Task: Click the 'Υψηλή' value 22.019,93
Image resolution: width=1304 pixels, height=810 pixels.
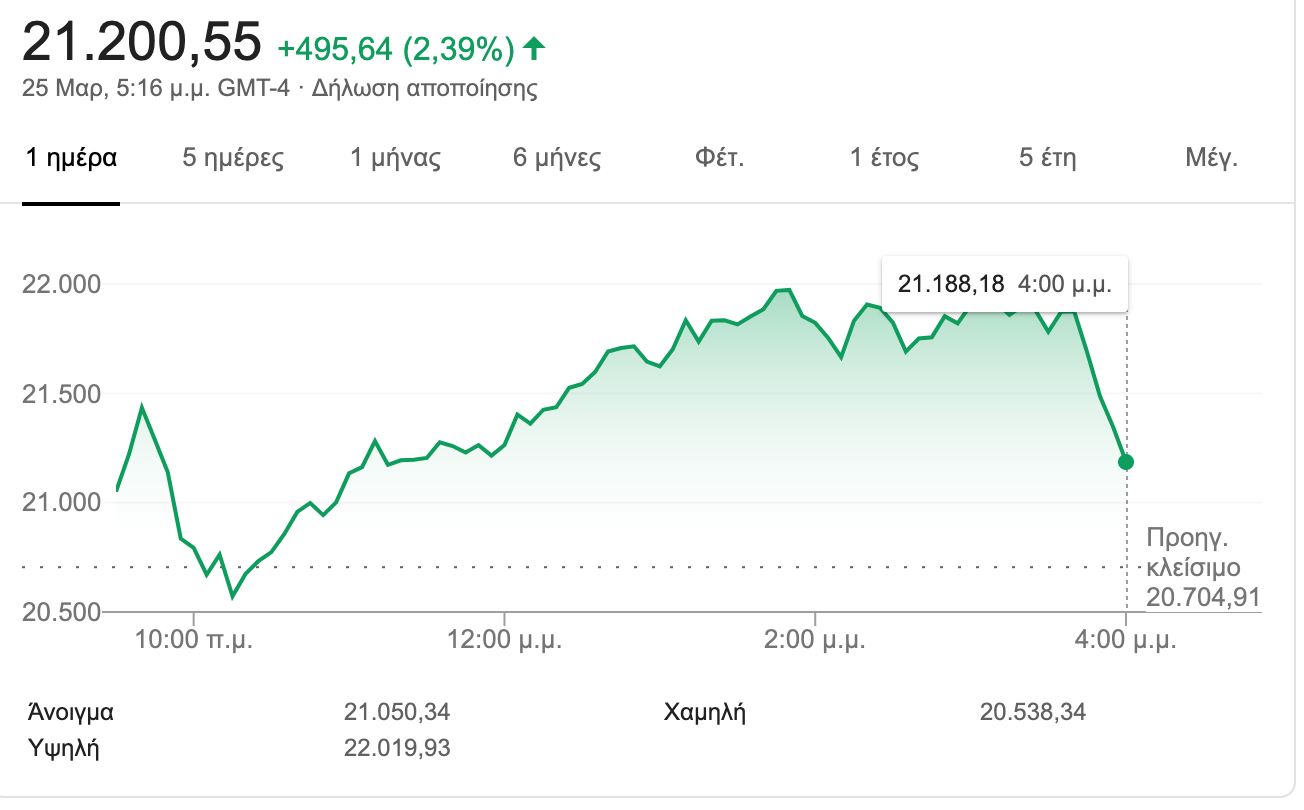Action: tap(397, 747)
